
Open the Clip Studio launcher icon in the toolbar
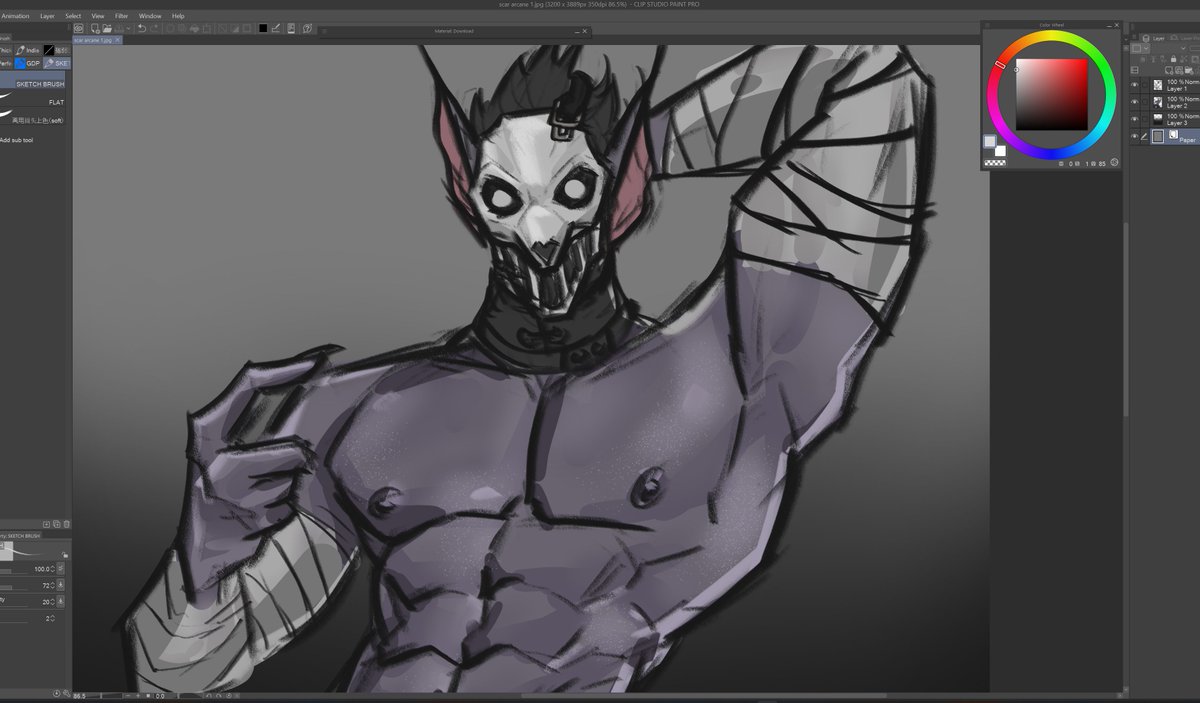pyautogui.click(x=78, y=29)
